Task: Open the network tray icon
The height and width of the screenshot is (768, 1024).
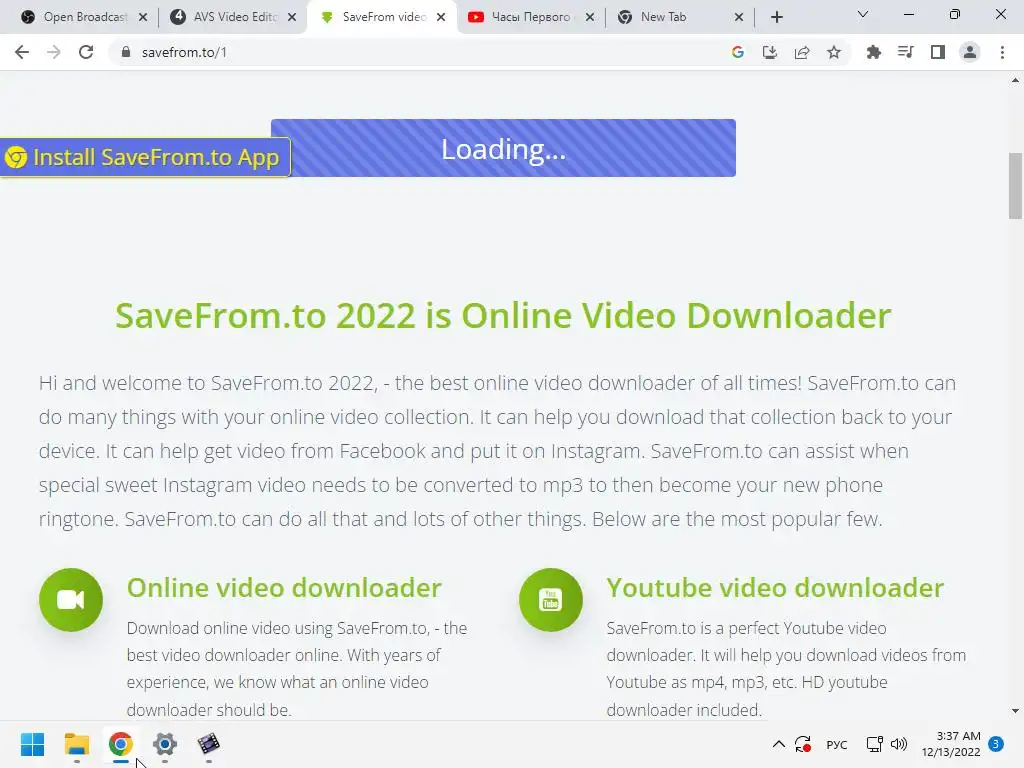Action: click(874, 744)
